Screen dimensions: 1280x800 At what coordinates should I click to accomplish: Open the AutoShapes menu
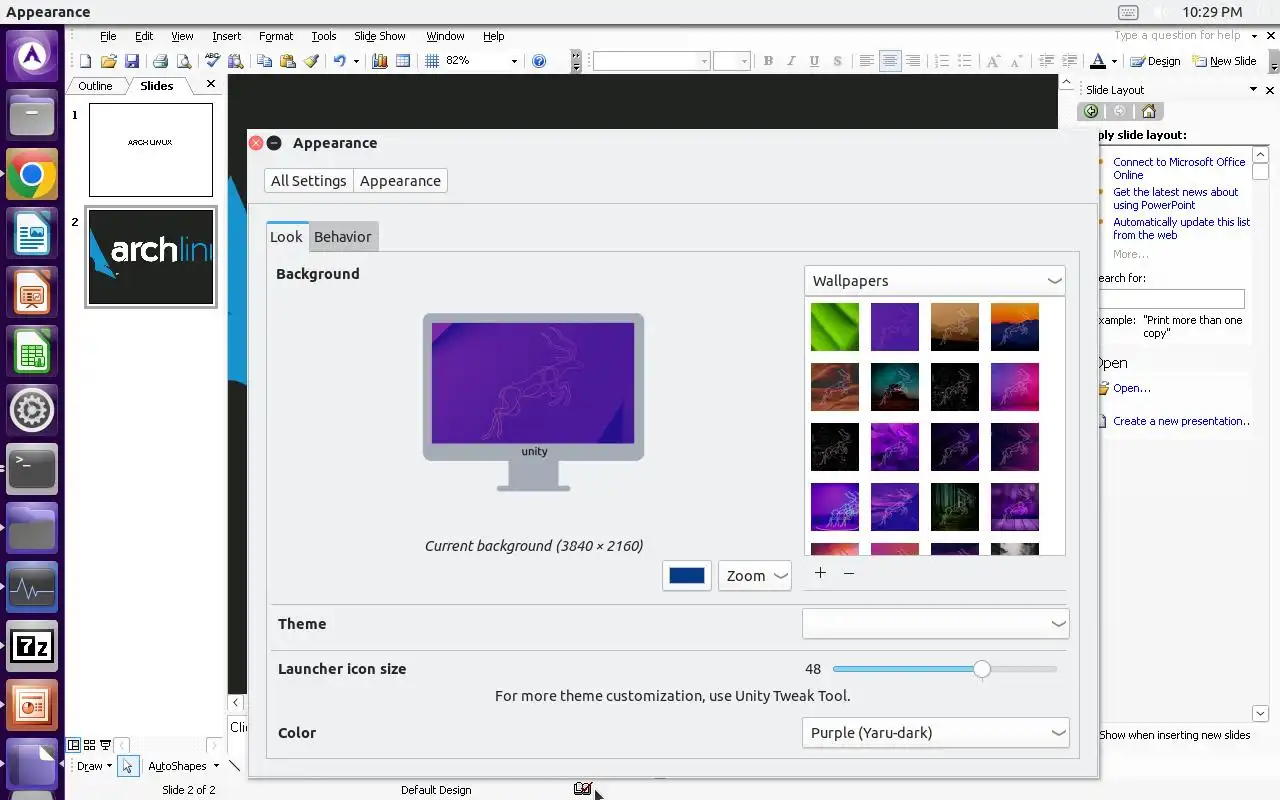click(x=183, y=766)
